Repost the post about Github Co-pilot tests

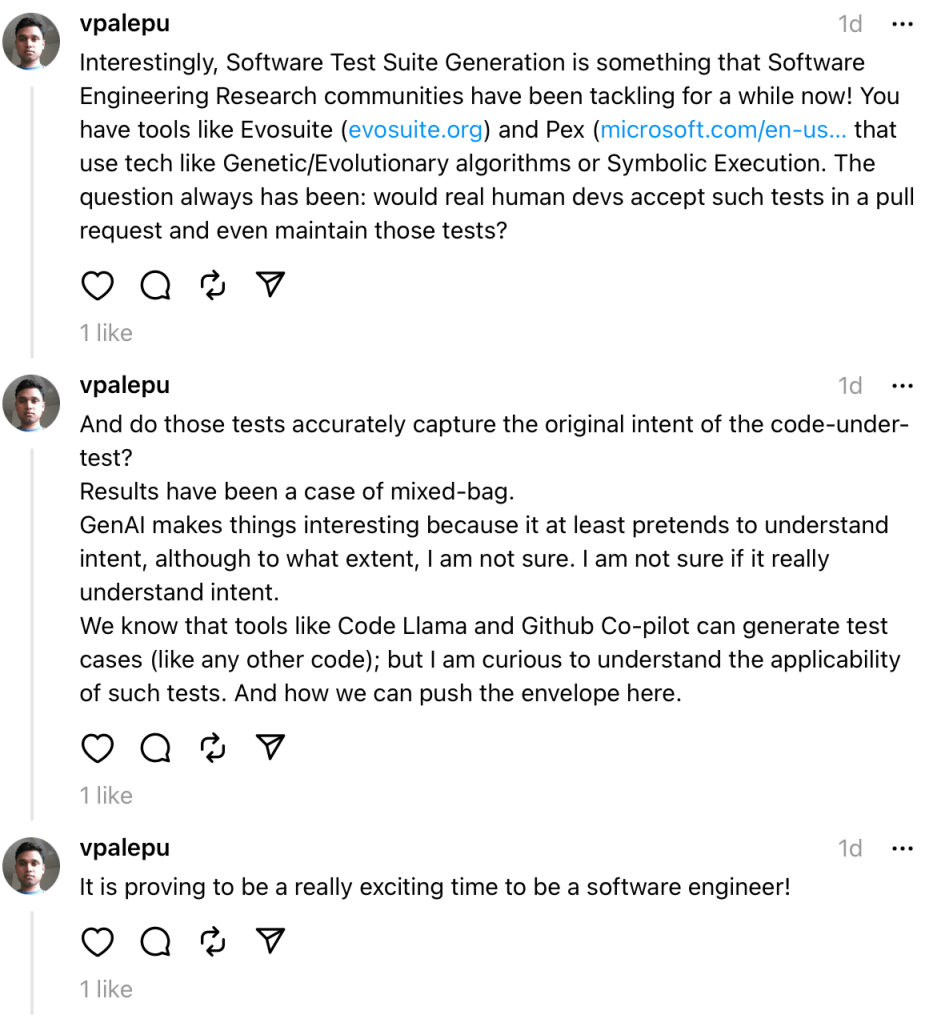[x=213, y=748]
